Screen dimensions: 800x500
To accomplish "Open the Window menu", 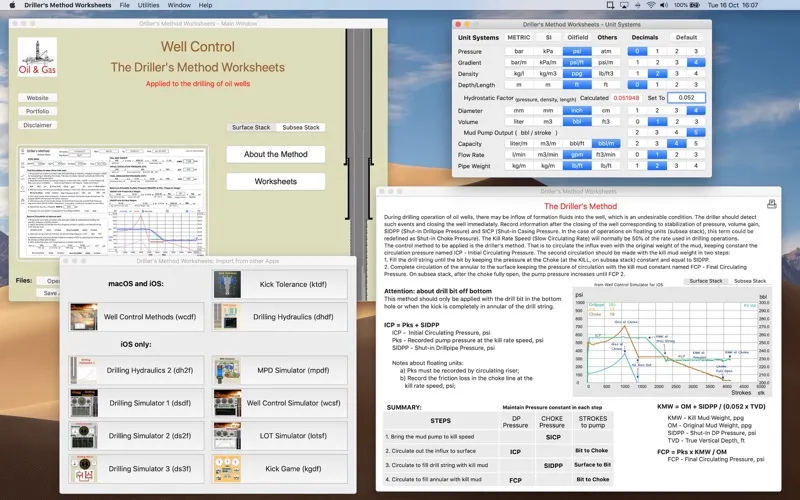I will tap(179, 5).
